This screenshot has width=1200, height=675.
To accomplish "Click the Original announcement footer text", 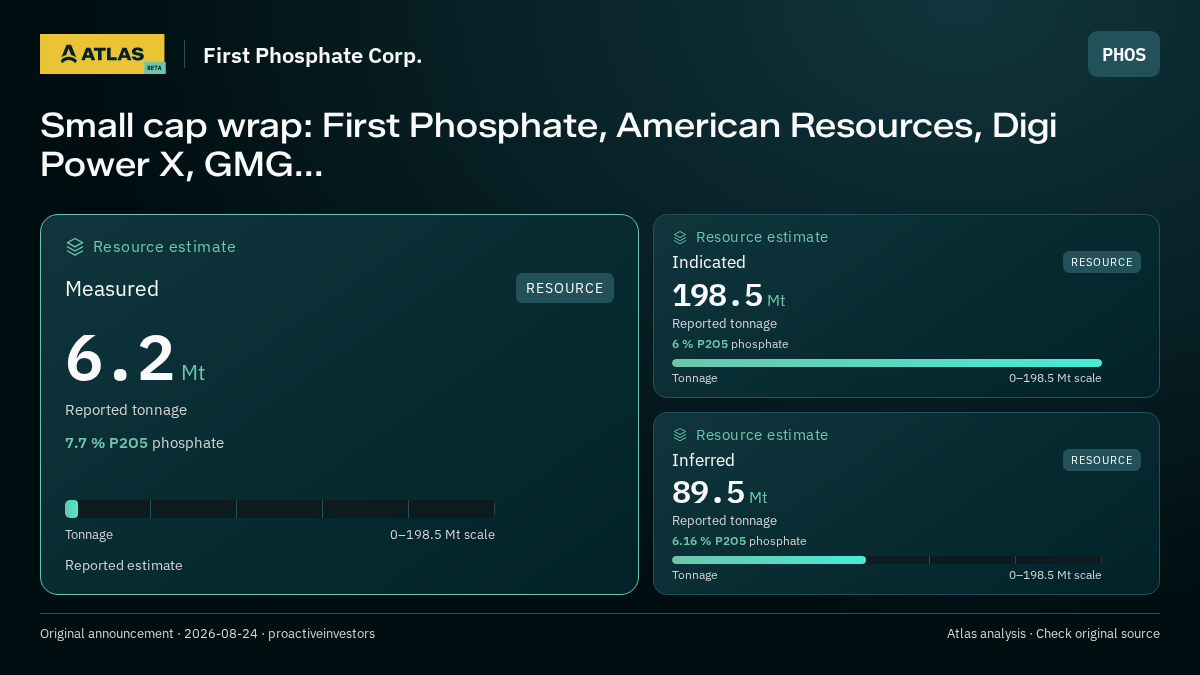I will [x=207, y=634].
